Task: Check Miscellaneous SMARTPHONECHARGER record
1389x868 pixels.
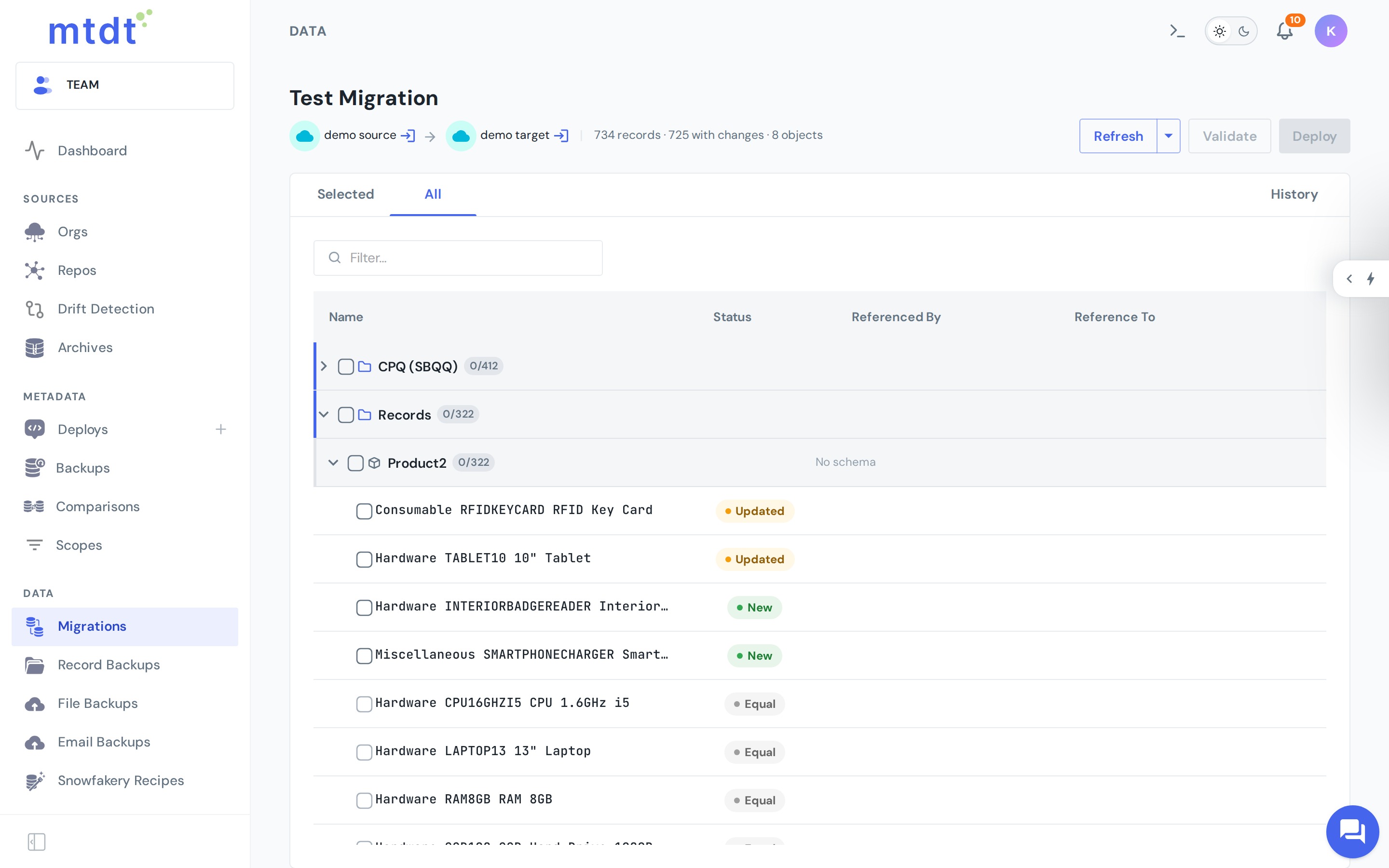Action: click(x=364, y=656)
